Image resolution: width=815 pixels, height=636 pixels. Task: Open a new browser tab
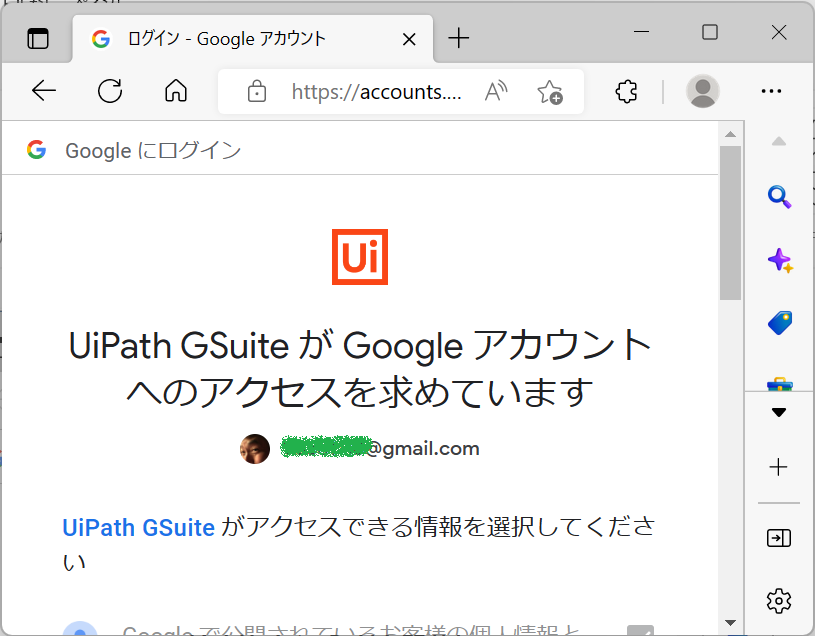pyautogui.click(x=458, y=38)
